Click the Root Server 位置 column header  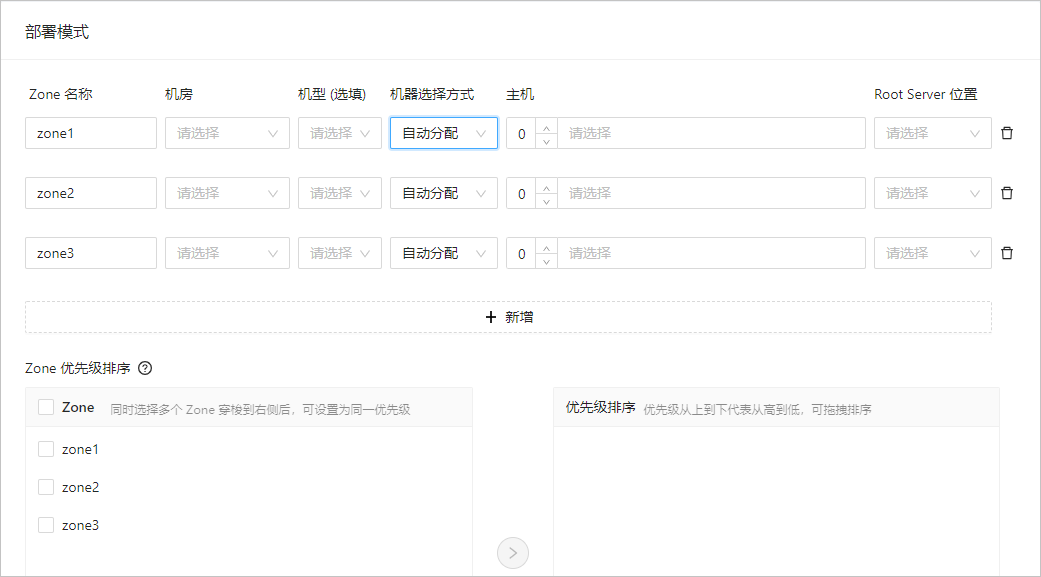click(925, 94)
